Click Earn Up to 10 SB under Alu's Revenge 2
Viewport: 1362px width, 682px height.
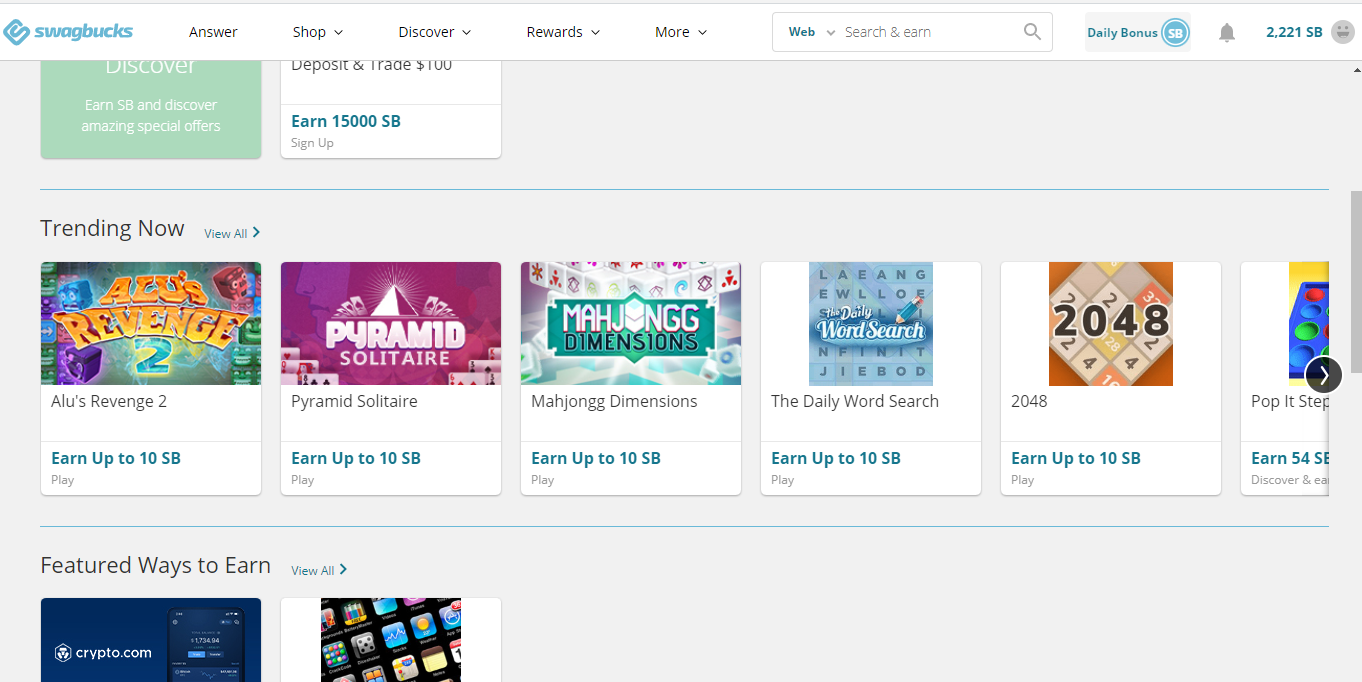(116, 458)
